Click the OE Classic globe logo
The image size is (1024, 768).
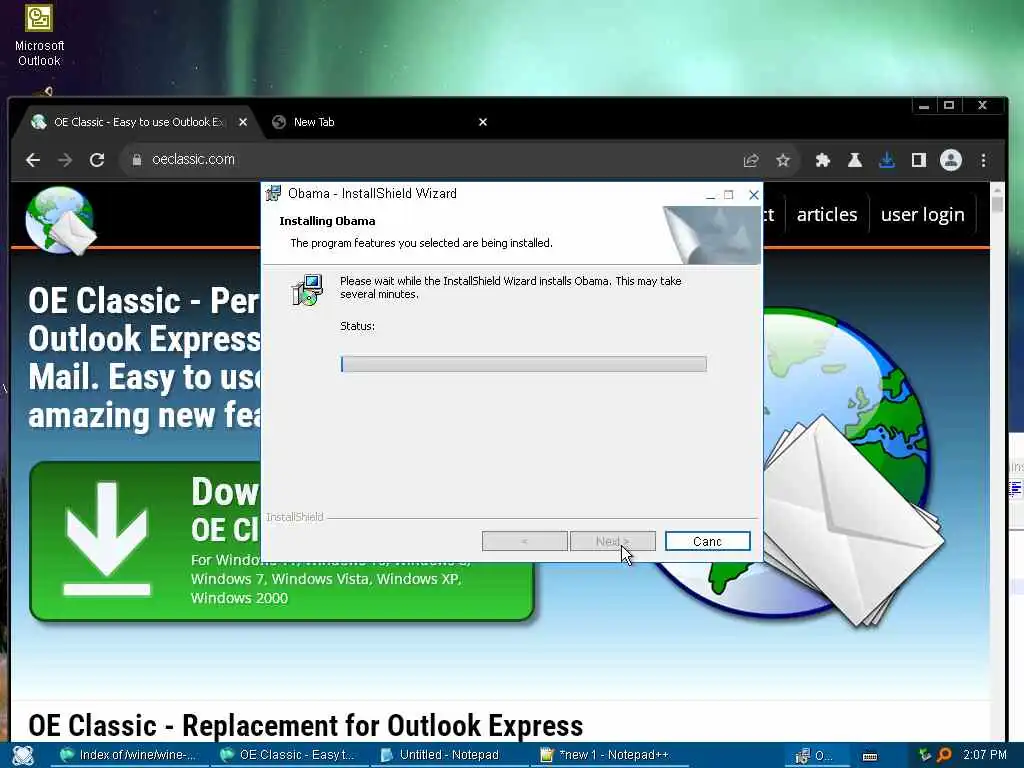pyautogui.click(x=60, y=221)
